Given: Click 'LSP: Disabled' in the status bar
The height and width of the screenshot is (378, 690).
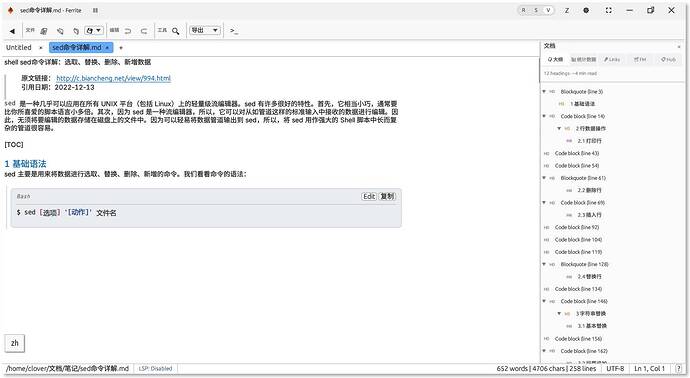Looking at the screenshot, I should [x=155, y=368].
